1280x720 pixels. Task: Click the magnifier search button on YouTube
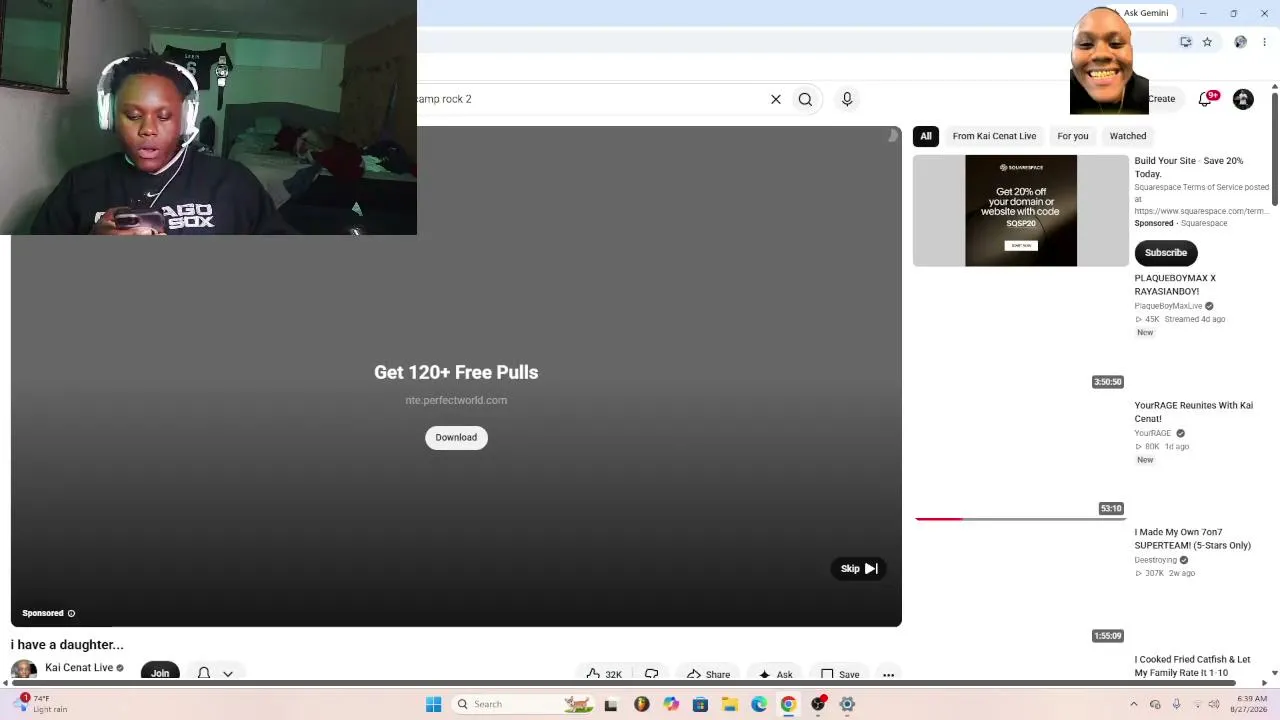(805, 99)
